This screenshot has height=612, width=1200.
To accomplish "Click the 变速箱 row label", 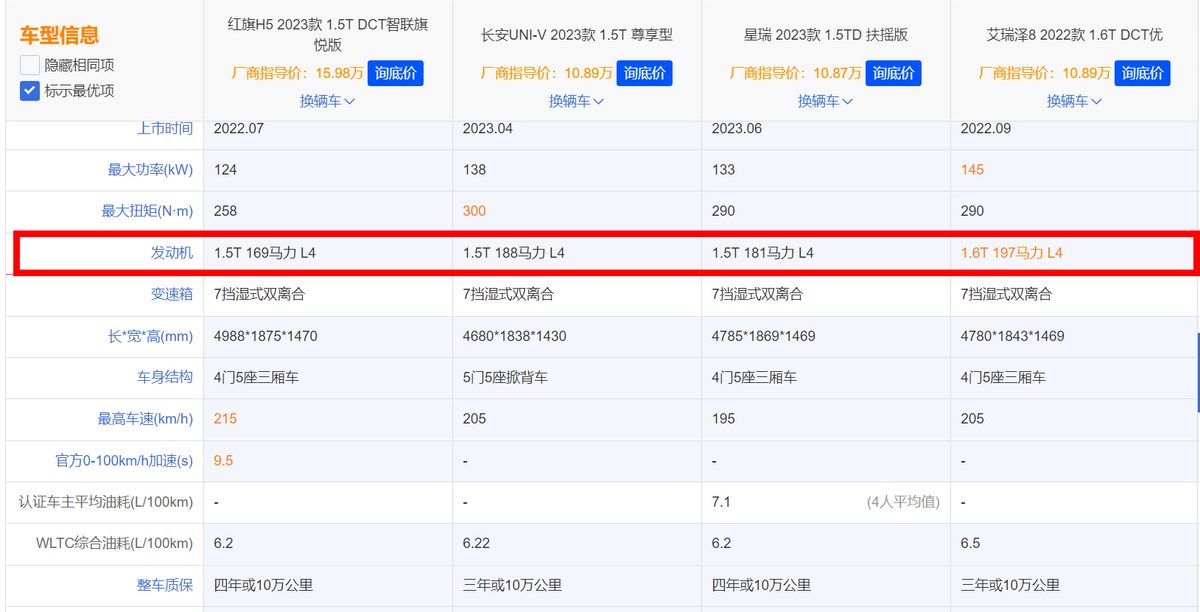I will point(172,295).
